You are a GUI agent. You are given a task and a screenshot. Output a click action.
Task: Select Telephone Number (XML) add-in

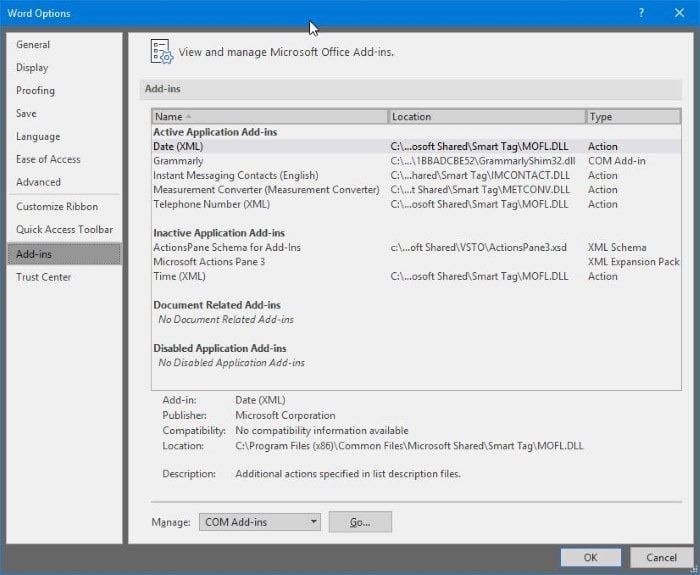(416, 204)
